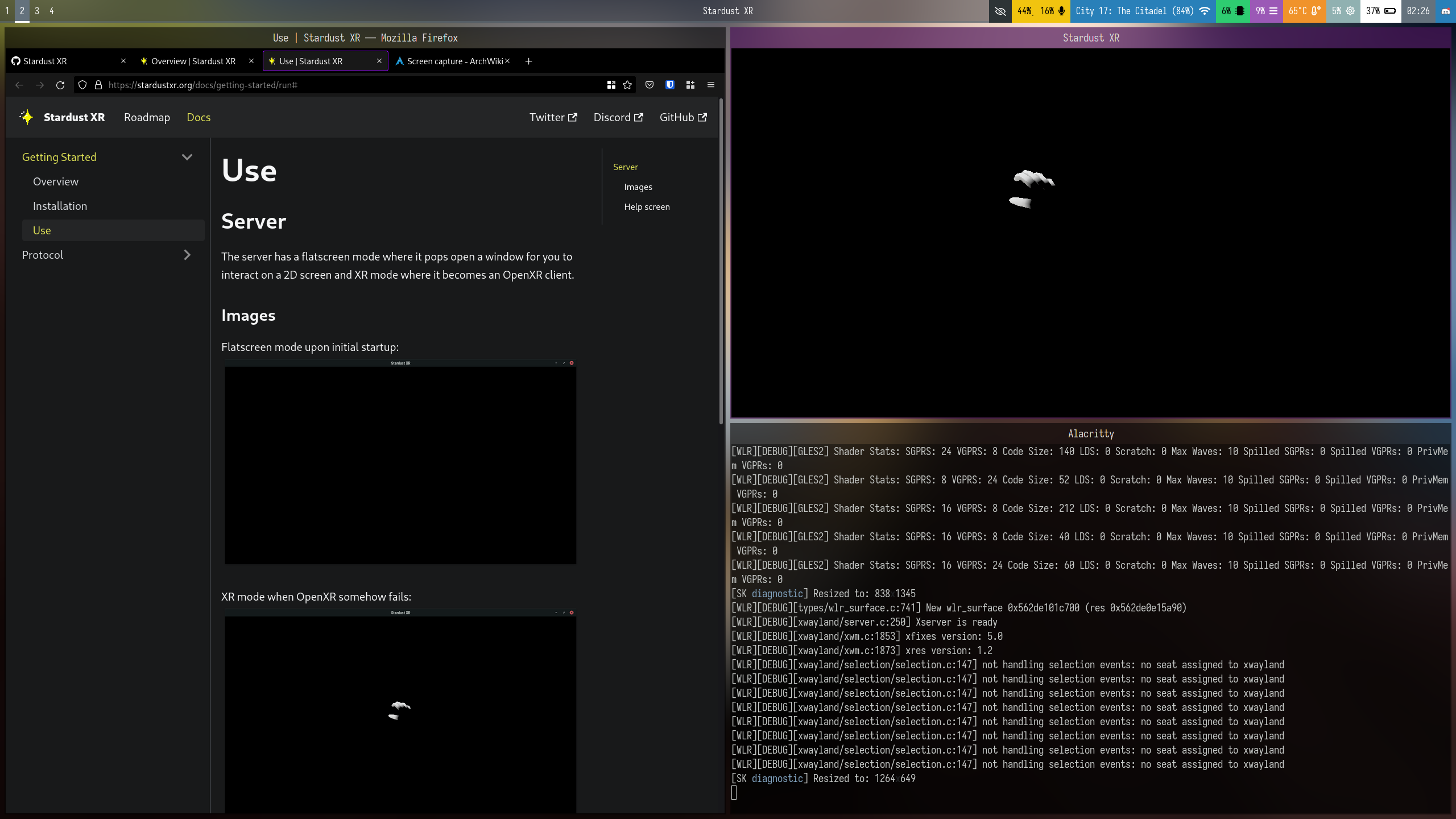Open the Firefox extensions puzzle icon
This screenshot has height=819, width=1456.
(x=690, y=85)
